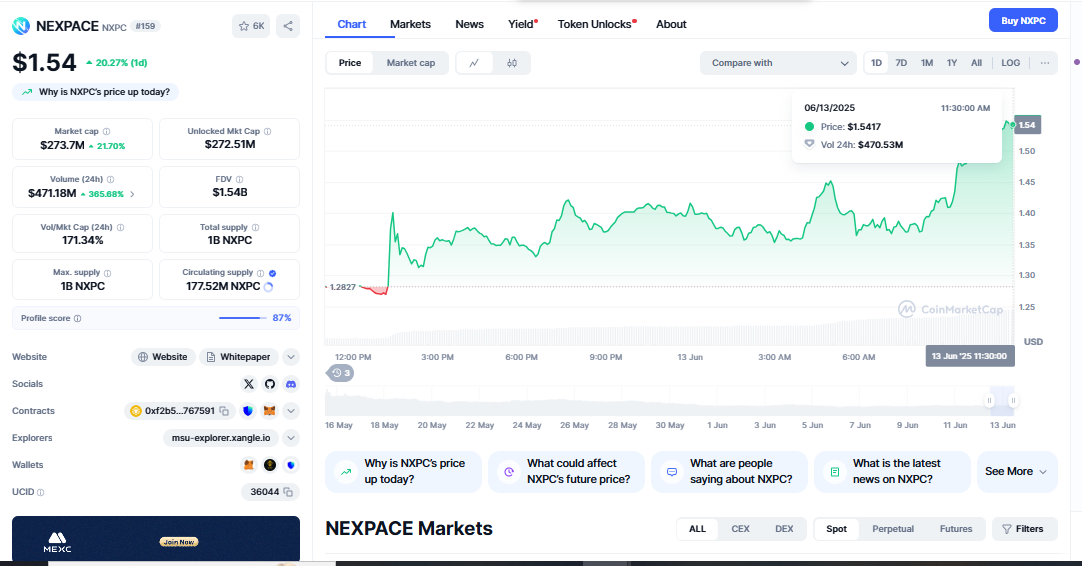
Task: Click "Why is NXPC's price up today?" pill under price
Action: pos(95,92)
